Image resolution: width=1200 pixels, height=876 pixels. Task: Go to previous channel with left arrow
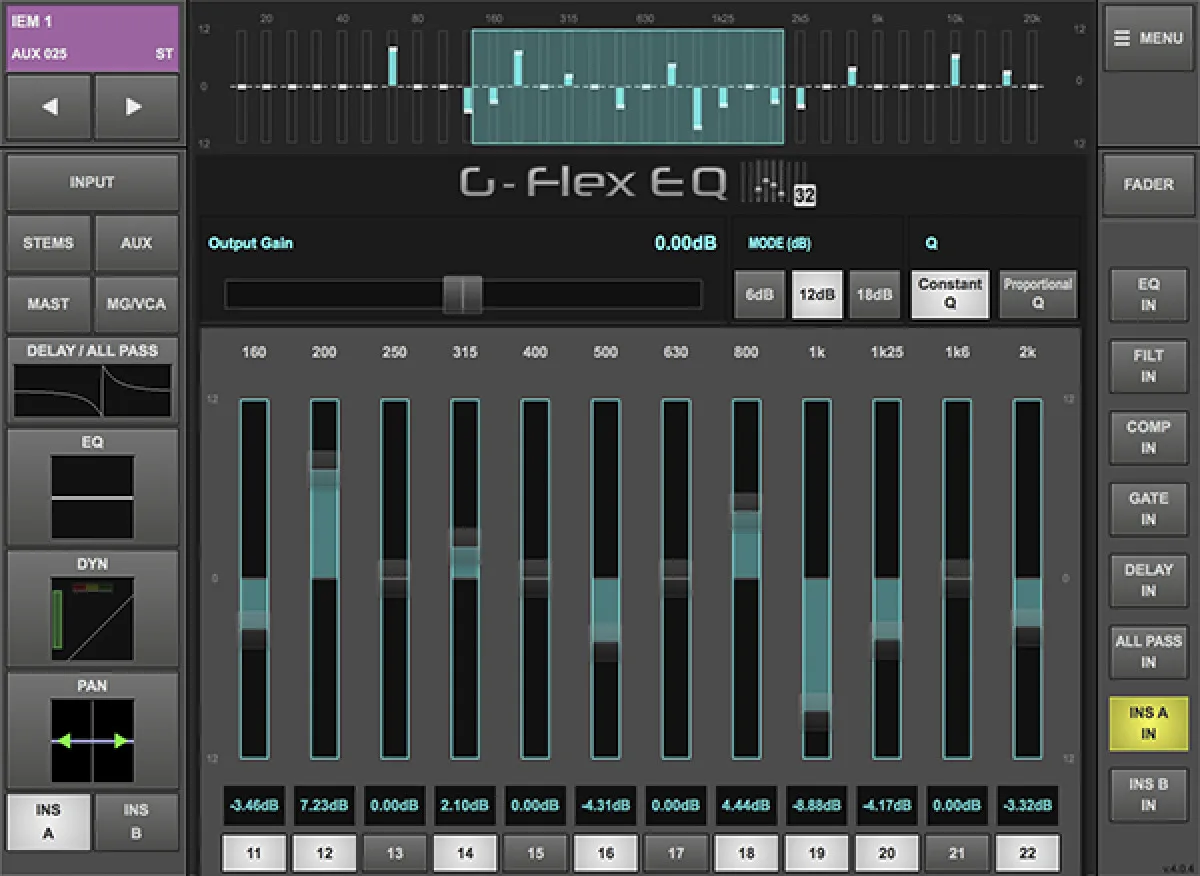pyautogui.click(x=49, y=107)
